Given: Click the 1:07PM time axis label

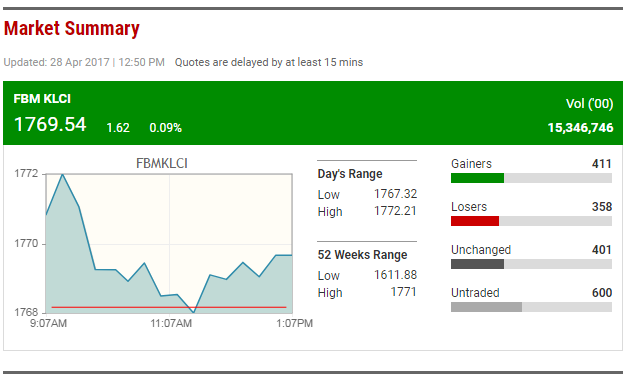Looking at the screenshot, I should coord(294,323).
